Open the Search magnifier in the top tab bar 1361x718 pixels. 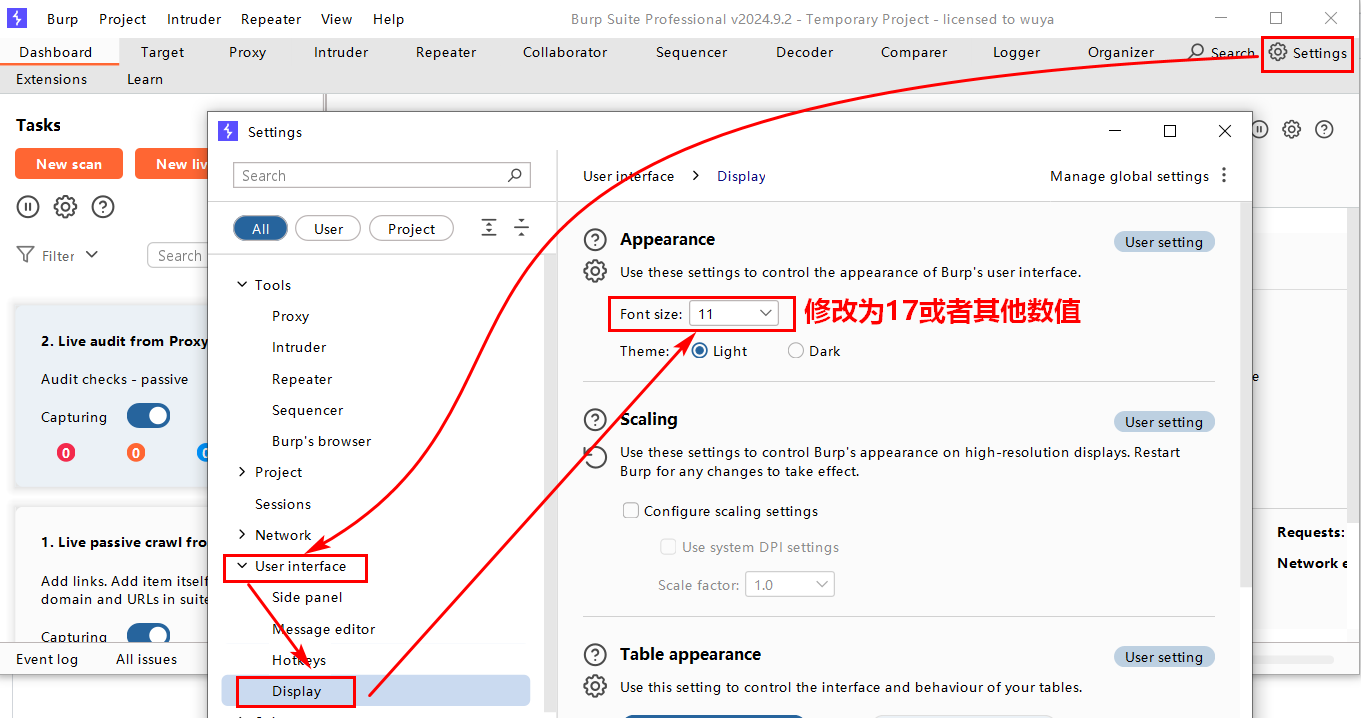1197,52
